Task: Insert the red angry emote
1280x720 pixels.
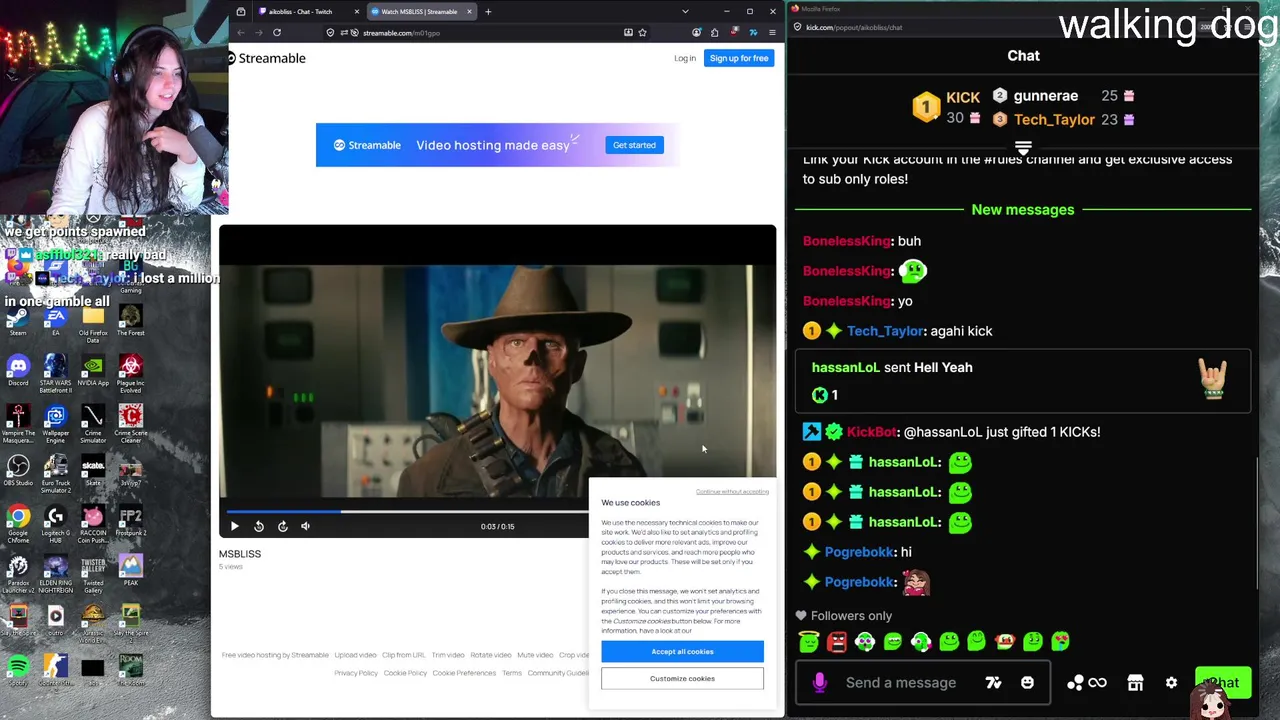Action: [x=837, y=641]
